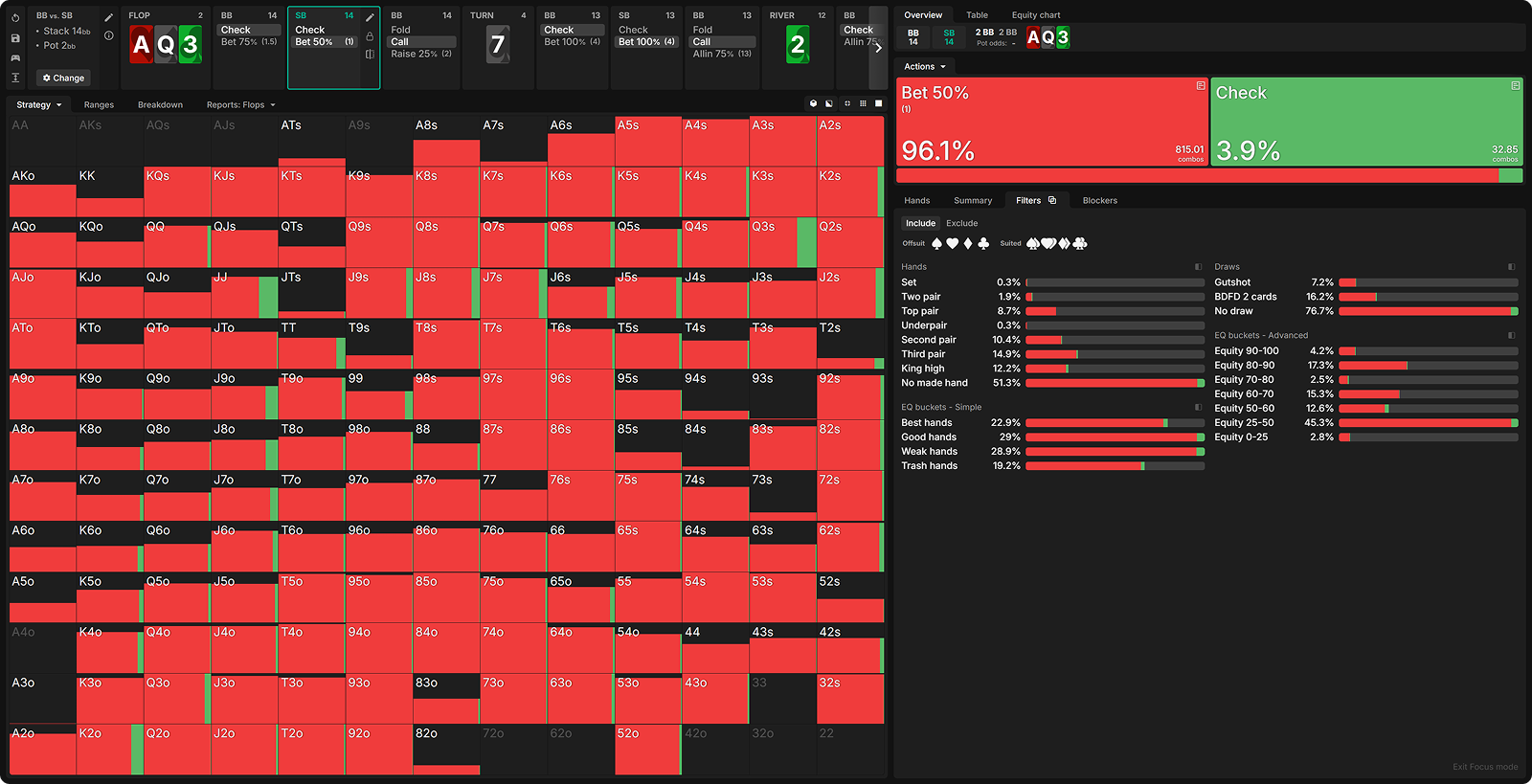The width and height of the screenshot is (1532, 784).
Task: Click the info icon beside BB vs. SB
Action: coord(109,35)
